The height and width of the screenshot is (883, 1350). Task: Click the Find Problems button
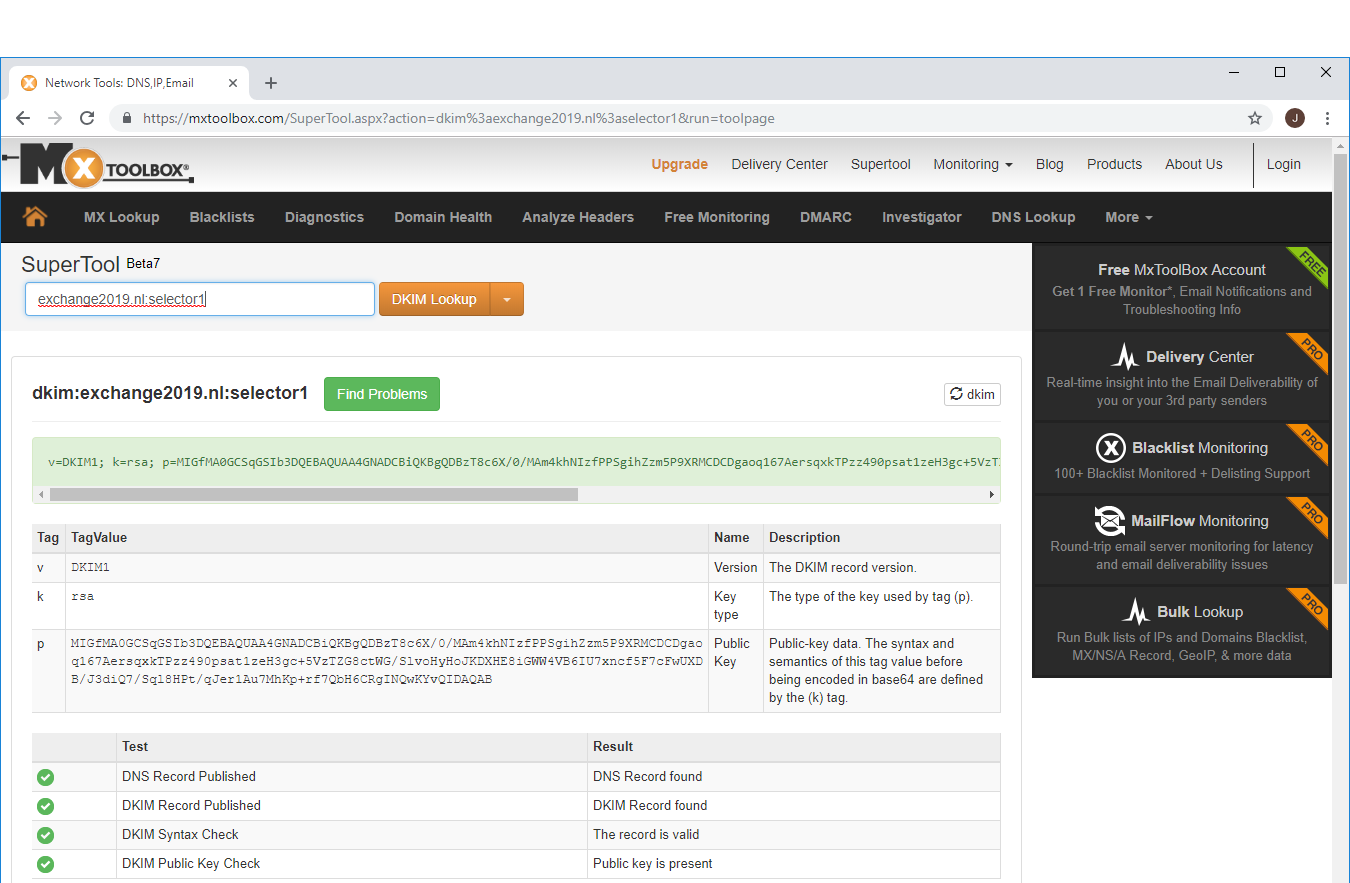[381, 394]
